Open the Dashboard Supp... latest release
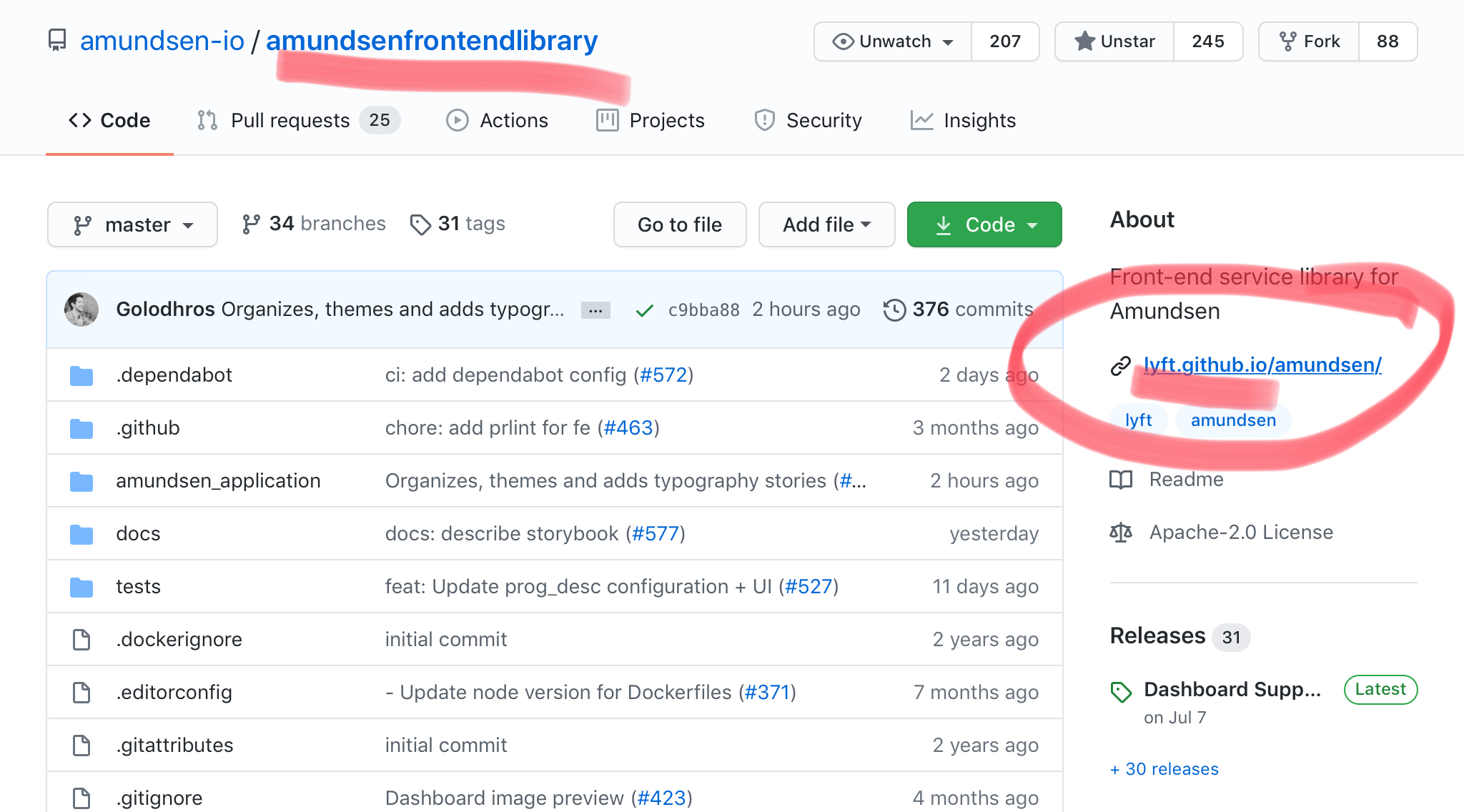Screen dimensions: 1464x812 pos(1232,689)
